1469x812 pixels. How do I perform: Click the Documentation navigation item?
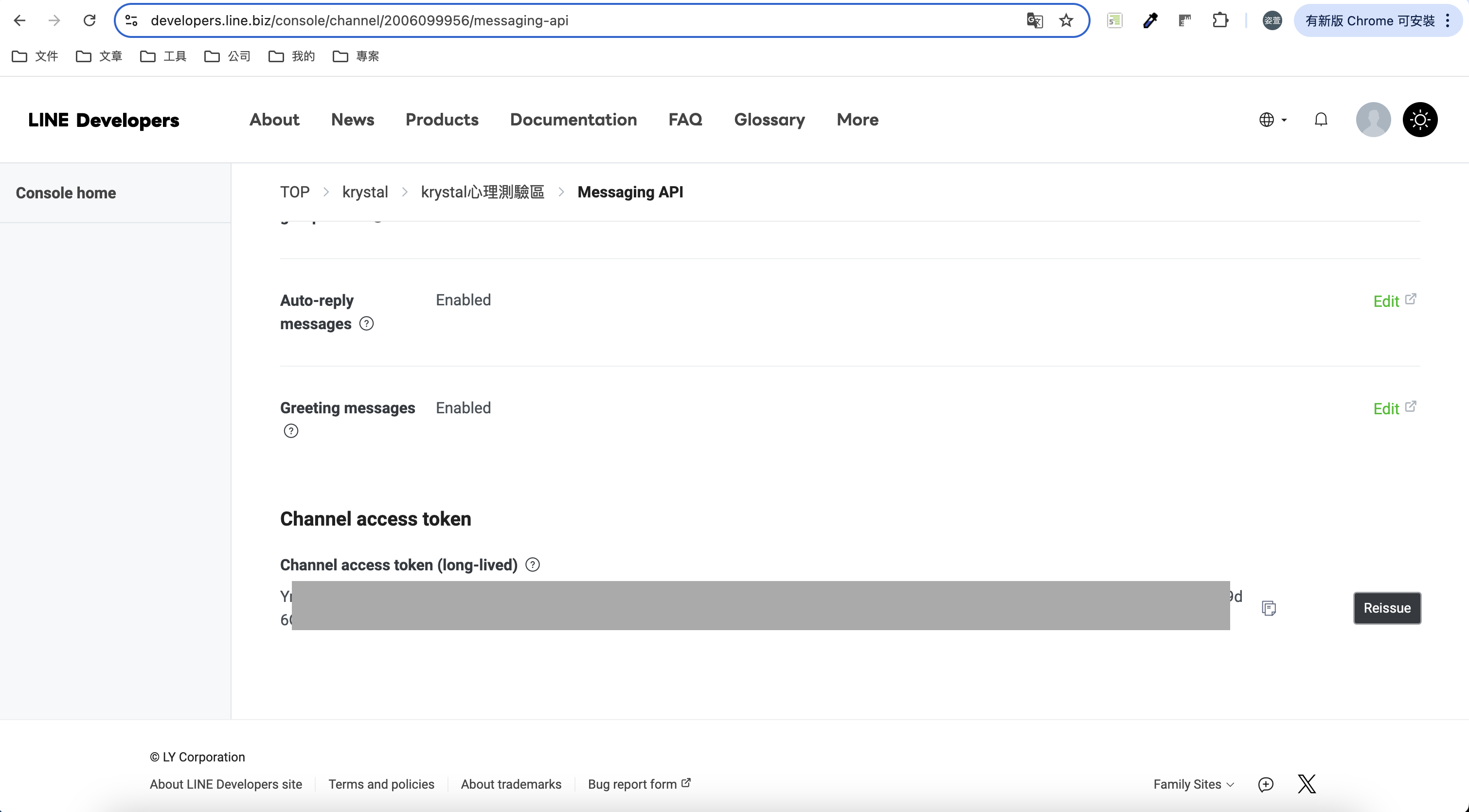pos(573,119)
